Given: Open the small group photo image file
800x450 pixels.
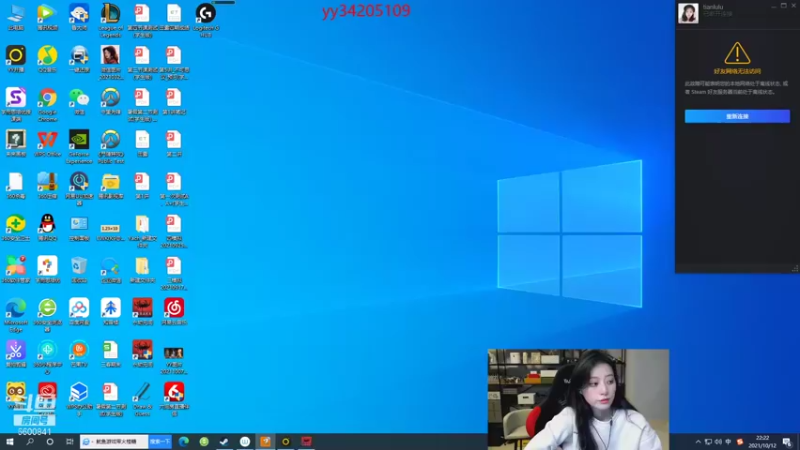Looking at the screenshot, I should (x=173, y=353).
